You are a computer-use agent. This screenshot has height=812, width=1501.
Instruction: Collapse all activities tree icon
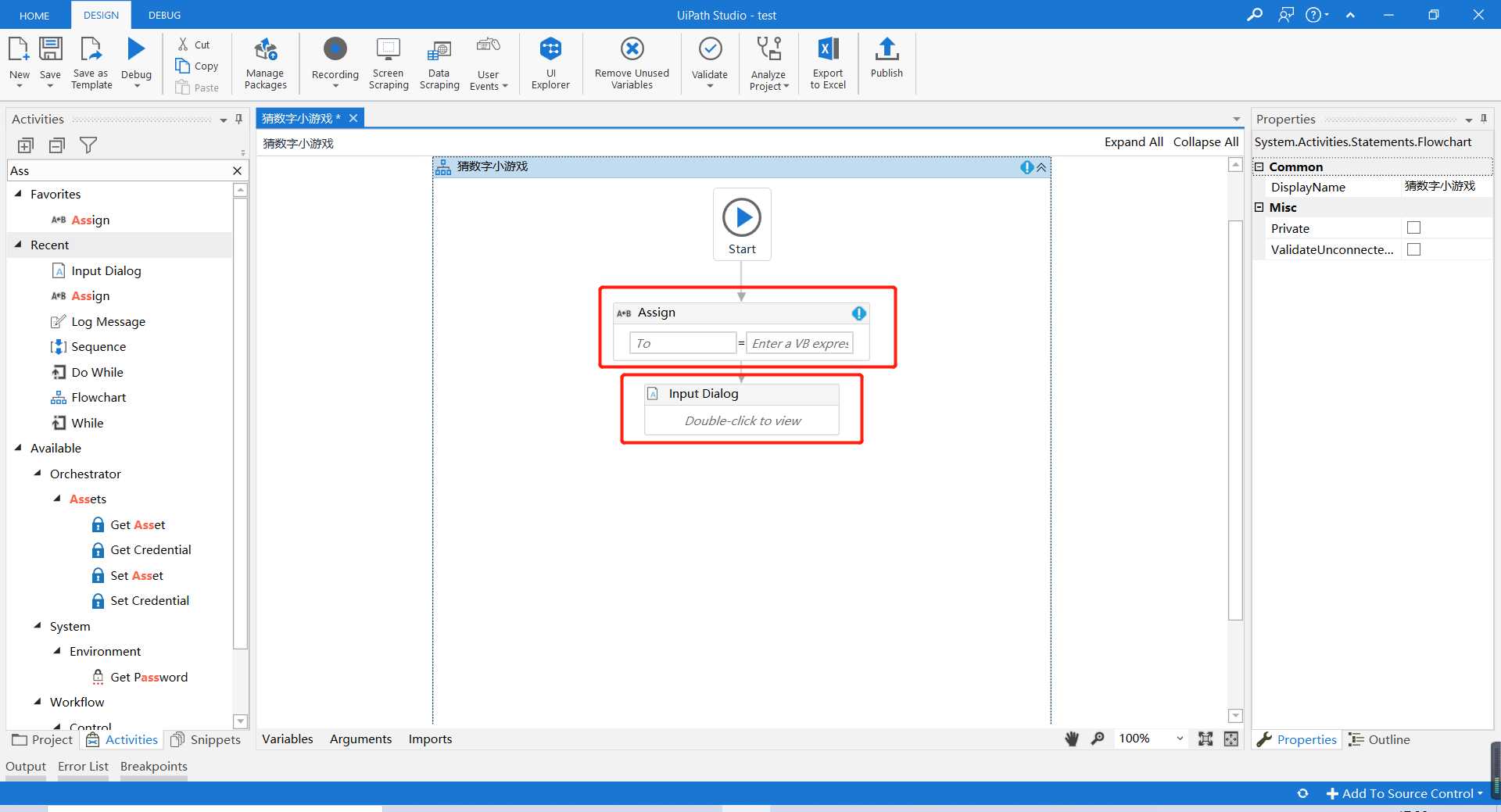coord(57,145)
